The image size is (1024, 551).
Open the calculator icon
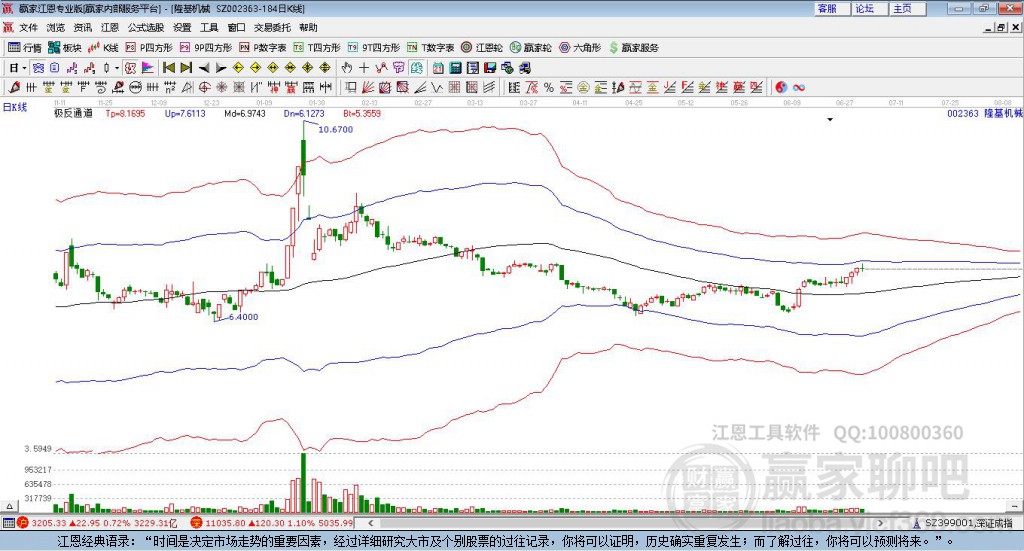click(x=455, y=68)
